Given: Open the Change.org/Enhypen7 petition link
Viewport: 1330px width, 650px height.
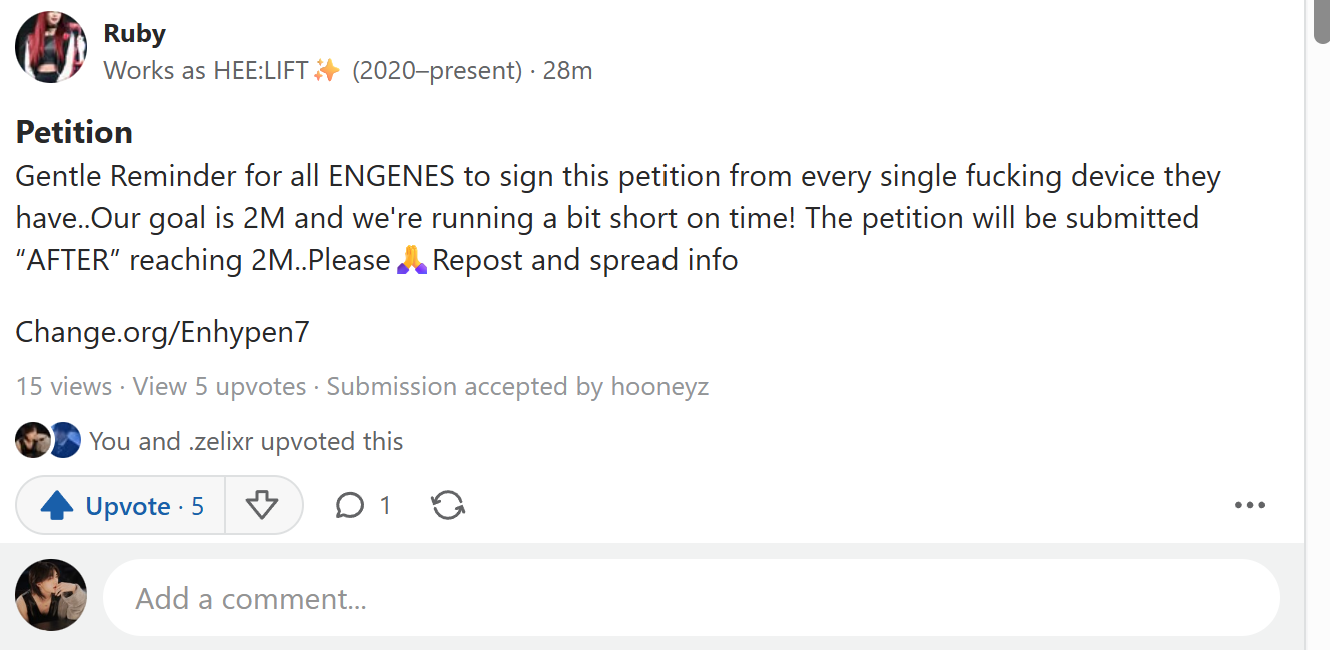Looking at the screenshot, I should tap(162, 332).
